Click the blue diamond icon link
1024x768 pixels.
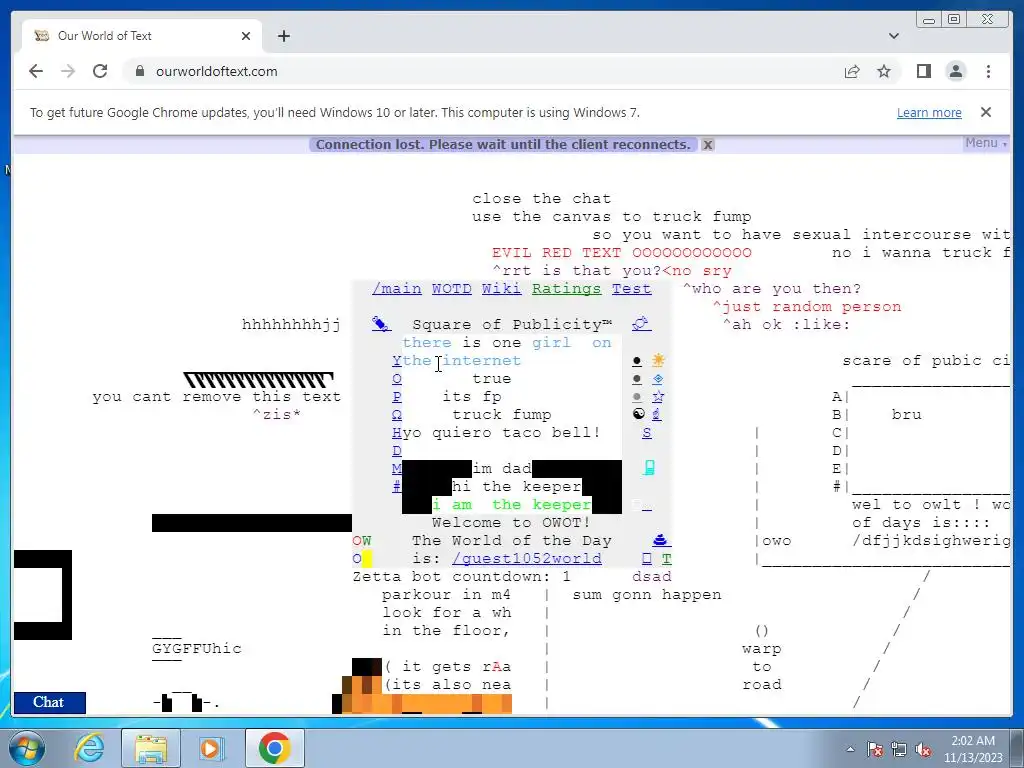(x=658, y=378)
